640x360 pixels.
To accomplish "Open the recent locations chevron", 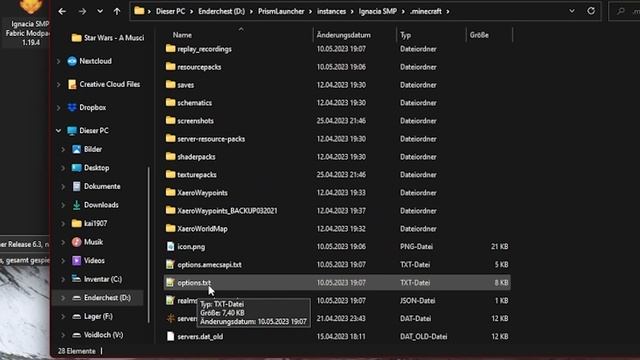I will (100, 11).
